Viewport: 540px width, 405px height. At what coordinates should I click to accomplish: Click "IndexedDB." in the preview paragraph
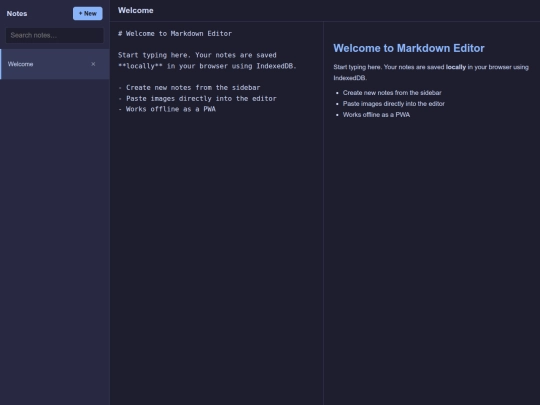[350, 78]
